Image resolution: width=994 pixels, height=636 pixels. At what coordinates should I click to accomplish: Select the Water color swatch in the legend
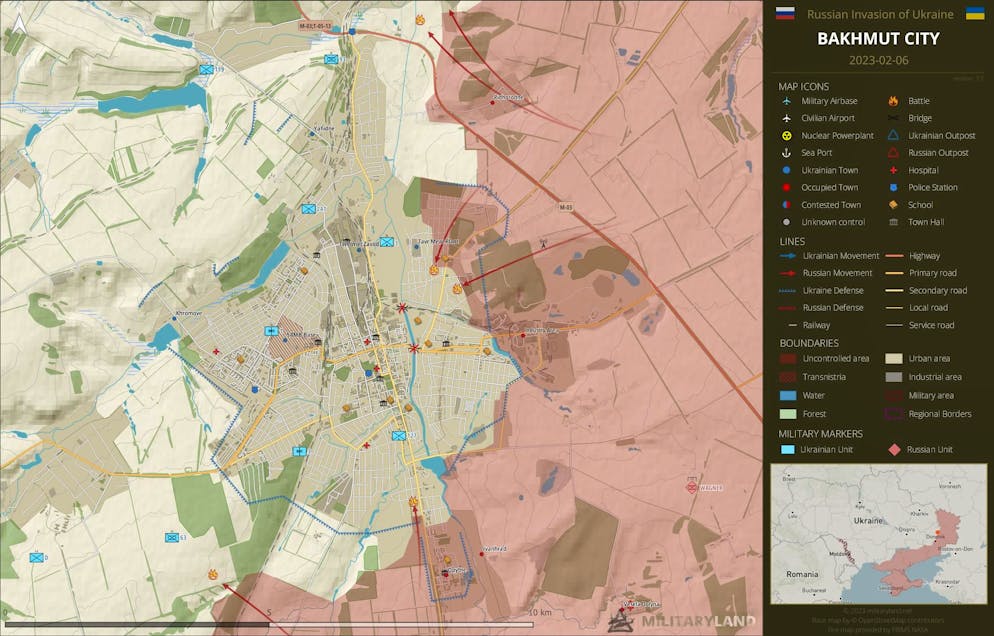[788, 395]
